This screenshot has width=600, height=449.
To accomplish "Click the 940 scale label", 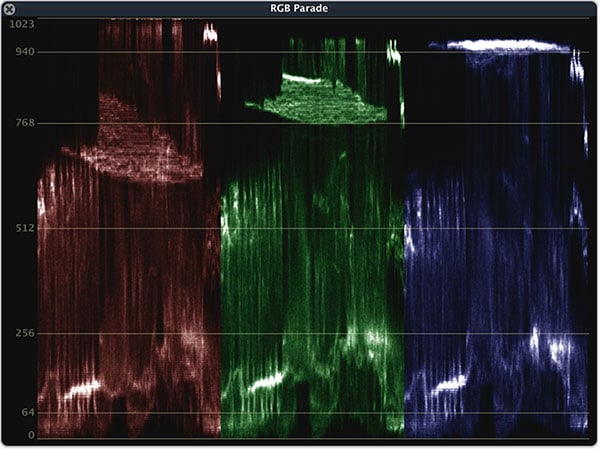I will 21,52.
